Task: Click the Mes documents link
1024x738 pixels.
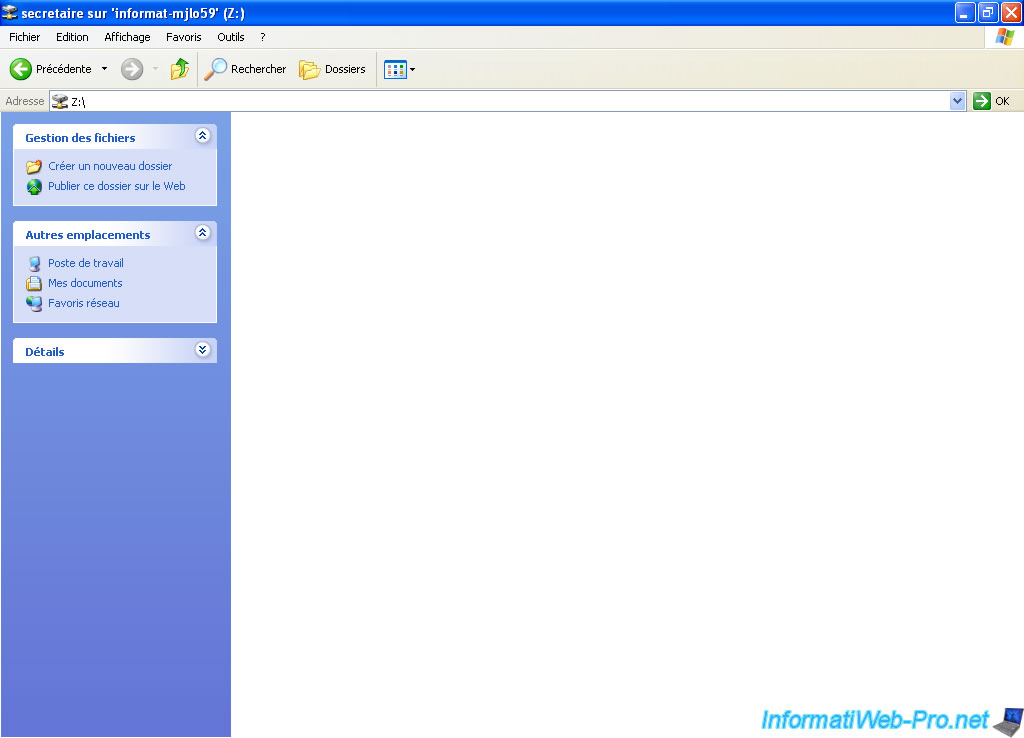Action: pyautogui.click(x=85, y=283)
